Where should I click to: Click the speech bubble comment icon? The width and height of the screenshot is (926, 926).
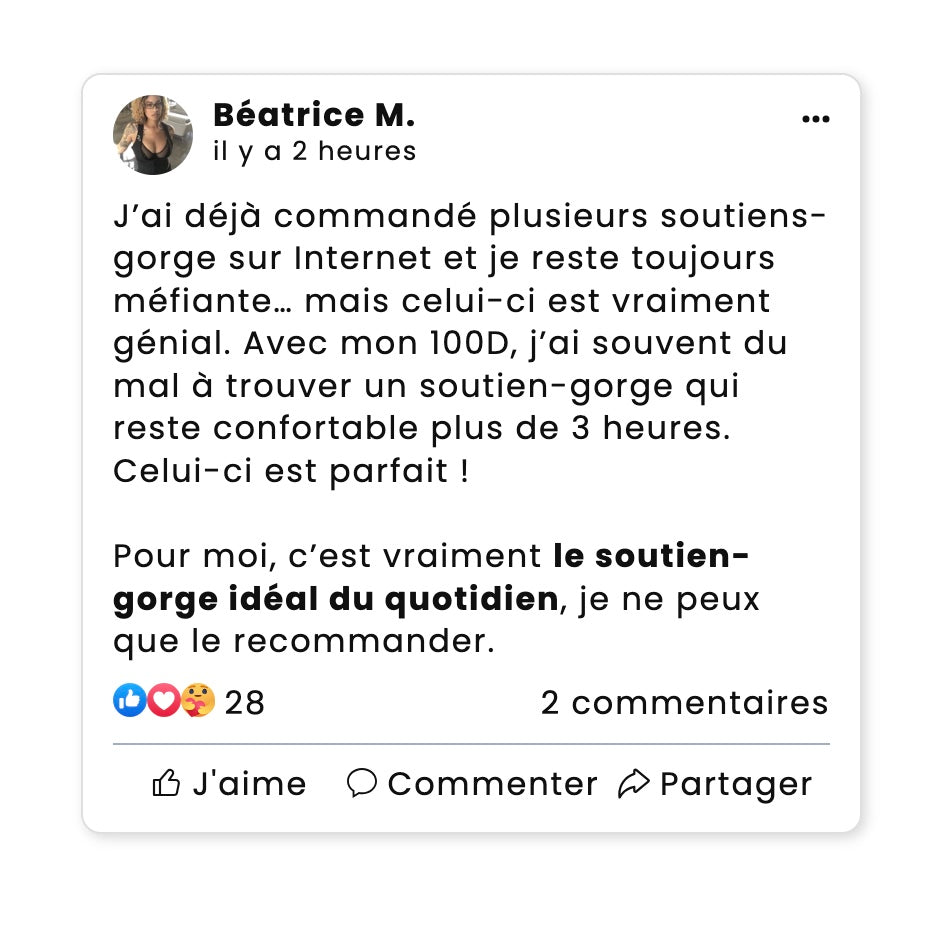click(x=361, y=783)
